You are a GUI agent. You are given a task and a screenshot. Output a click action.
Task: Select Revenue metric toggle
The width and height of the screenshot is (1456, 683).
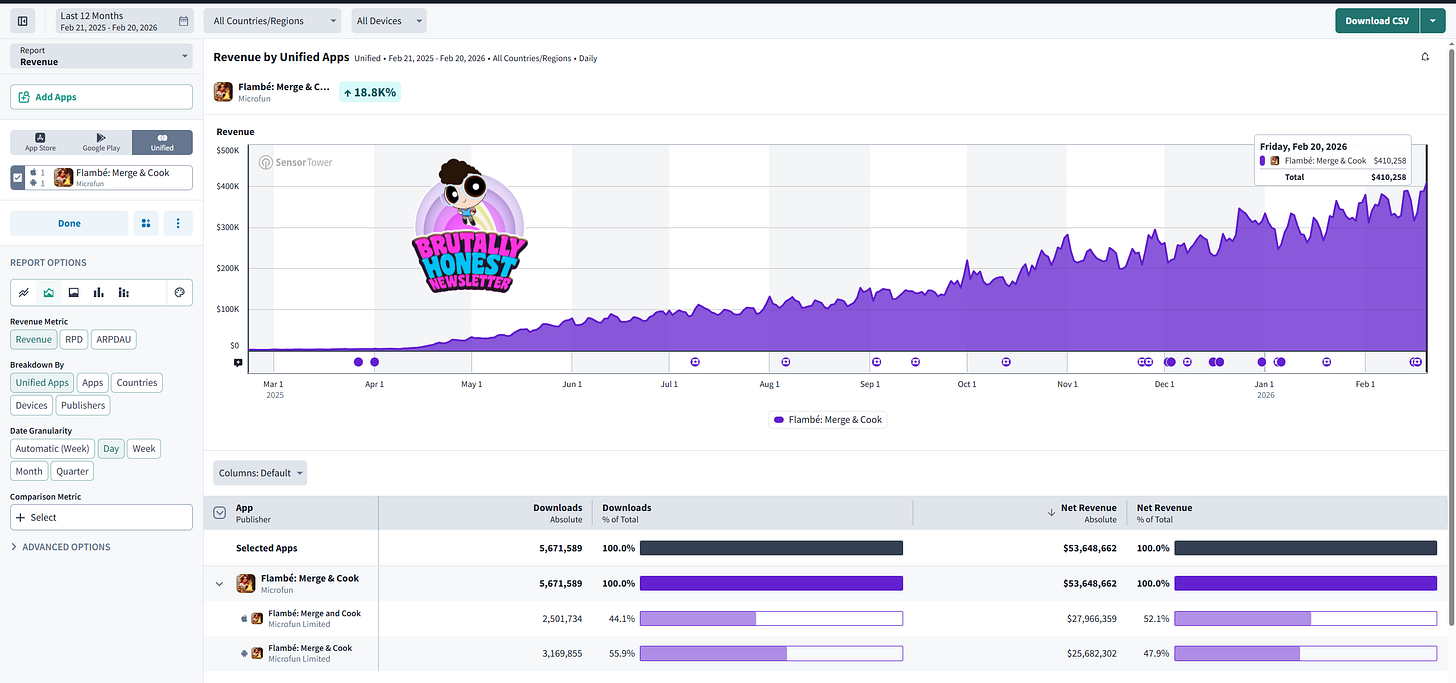pos(34,339)
